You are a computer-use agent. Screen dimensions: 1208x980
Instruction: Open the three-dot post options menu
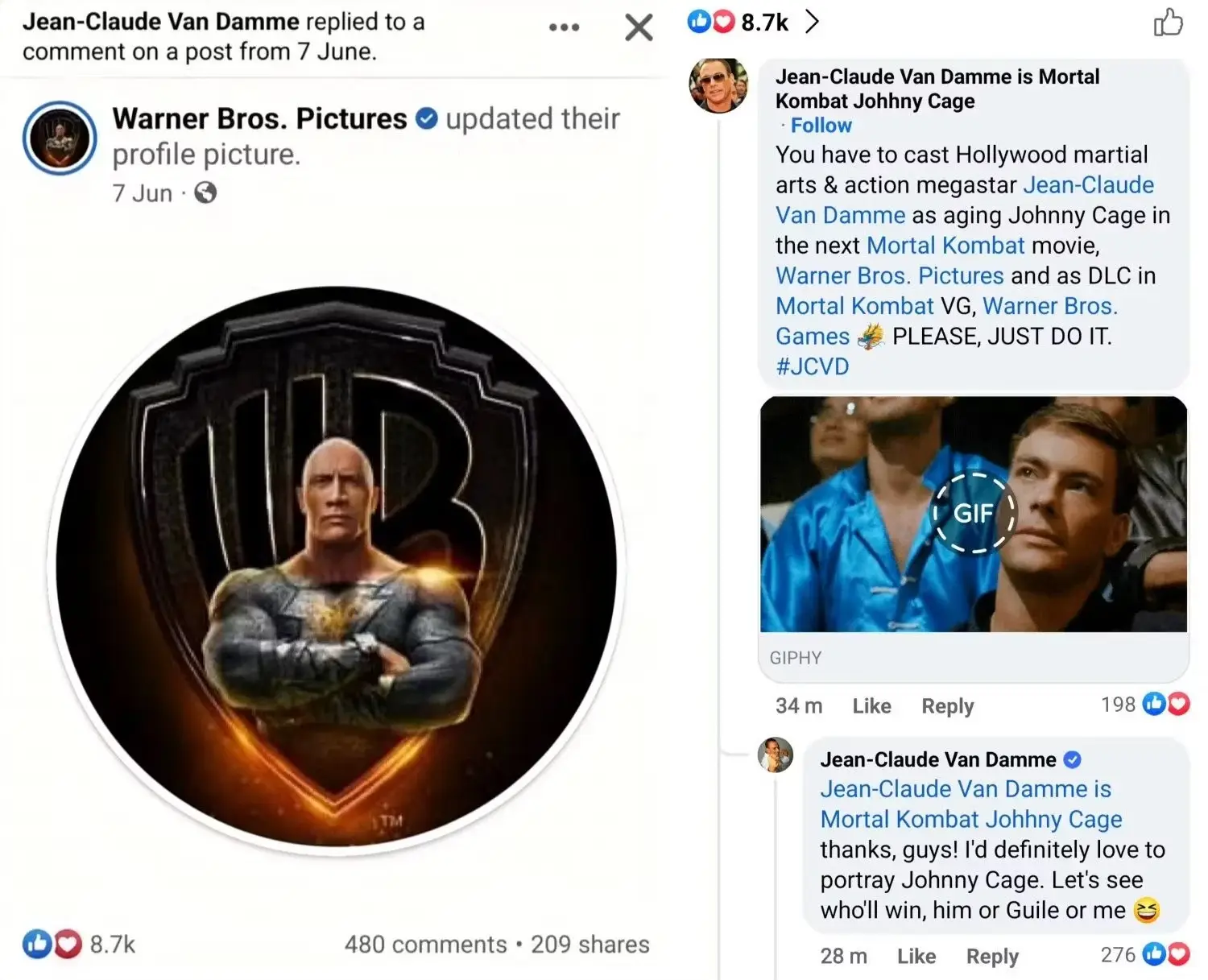564,27
